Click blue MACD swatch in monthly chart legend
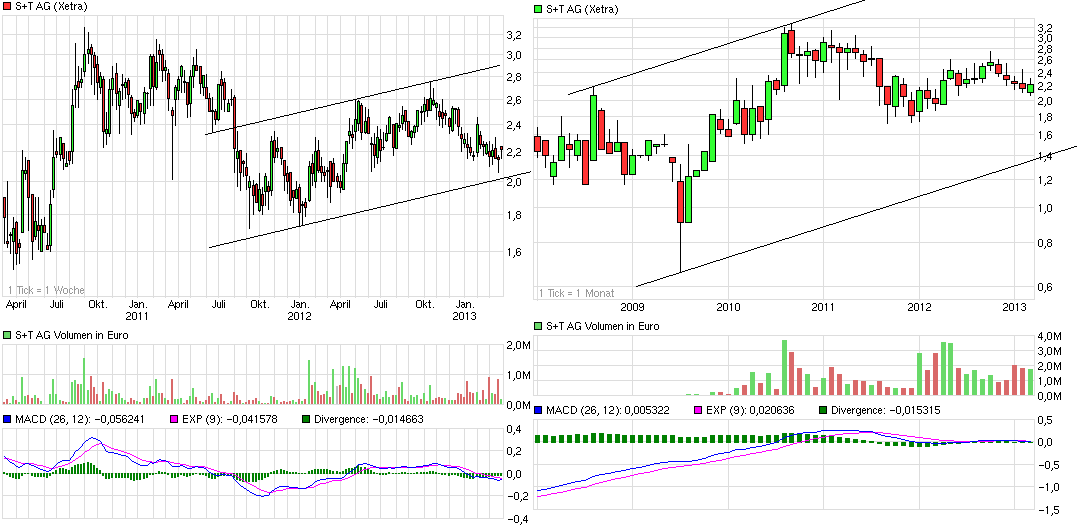This screenshot has width=1077, height=527. point(538,410)
